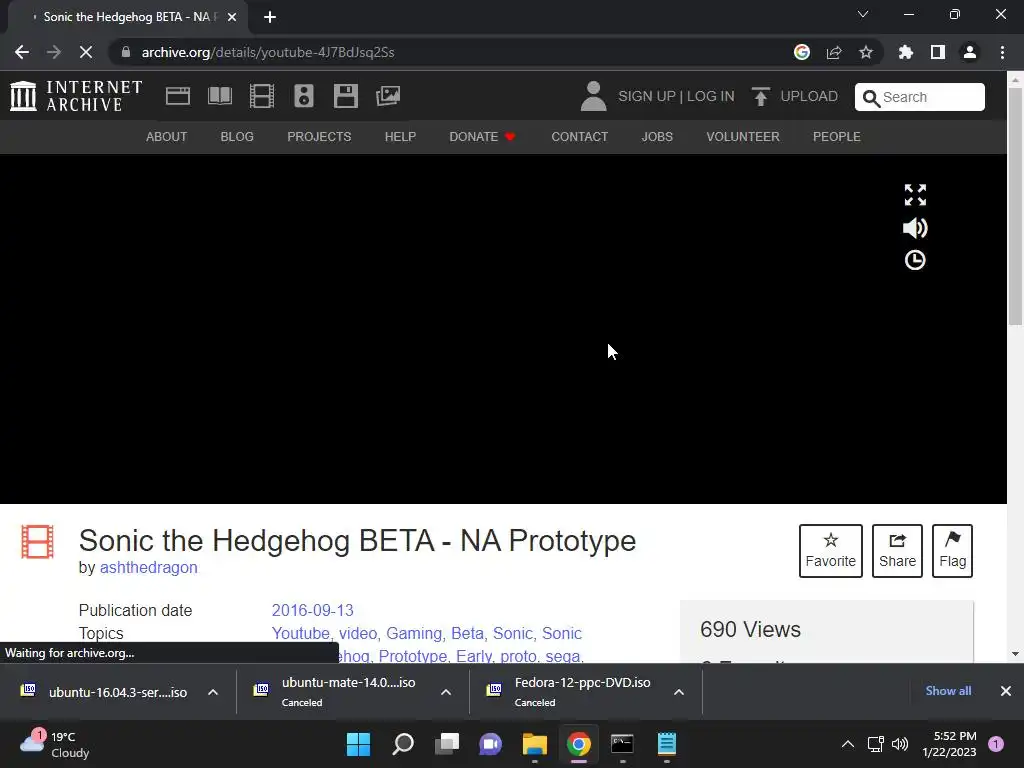Screen dimensions: 1024x768
Task: Share this page from the address bar
Action: pyautogui.click(x=834, y=52)
